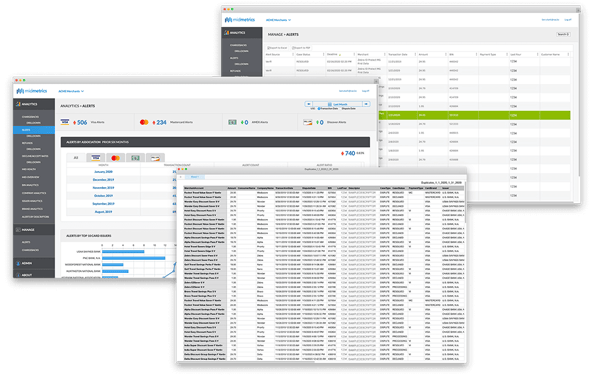This screenshot has height=375, width=600.
Task: Open ACME Merchants dropdown in Manage Alerts window
Action: pos(279,20)
